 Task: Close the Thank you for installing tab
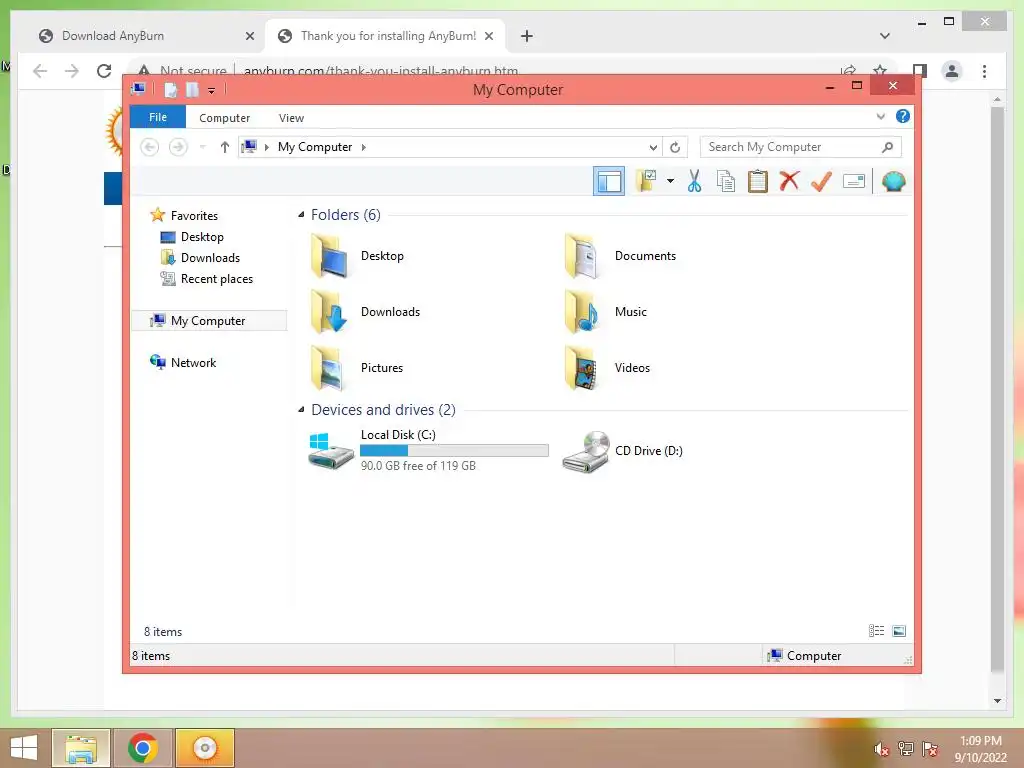click(x=488, y=37)
